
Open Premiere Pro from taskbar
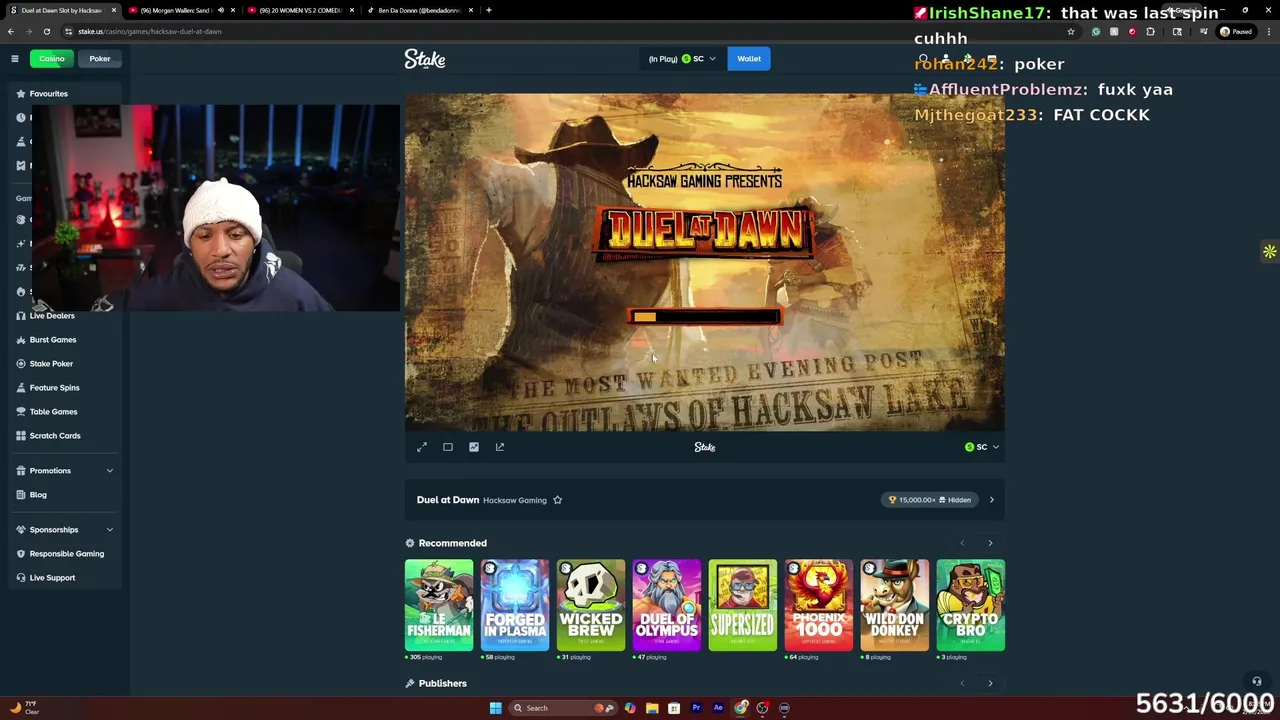[696, 708]
